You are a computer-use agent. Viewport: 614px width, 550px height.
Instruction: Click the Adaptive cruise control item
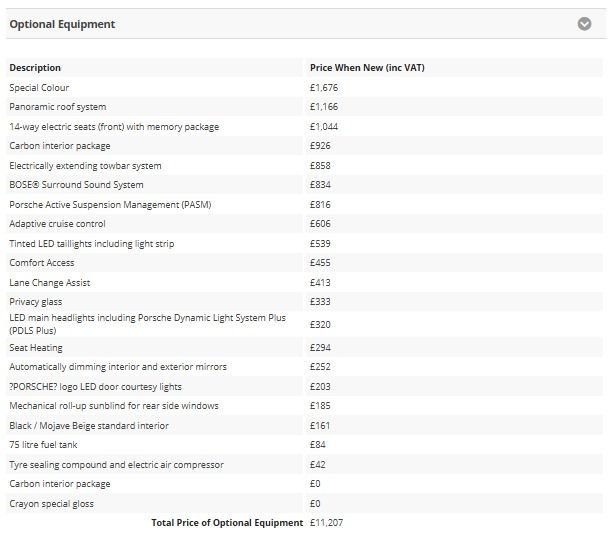(x=57, y=224)
